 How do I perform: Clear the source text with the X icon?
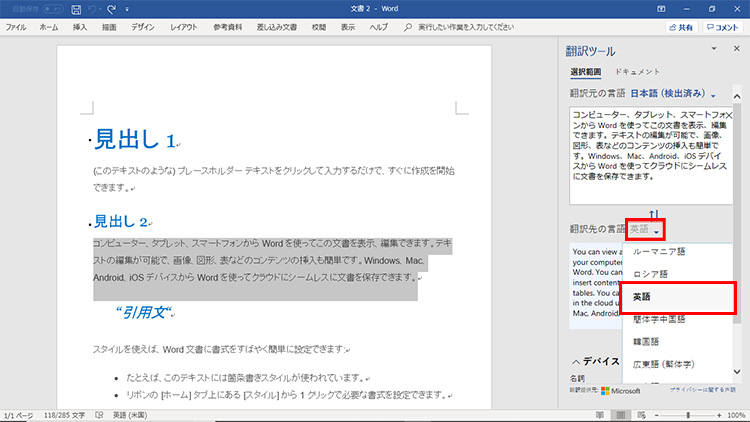point(728,116)
